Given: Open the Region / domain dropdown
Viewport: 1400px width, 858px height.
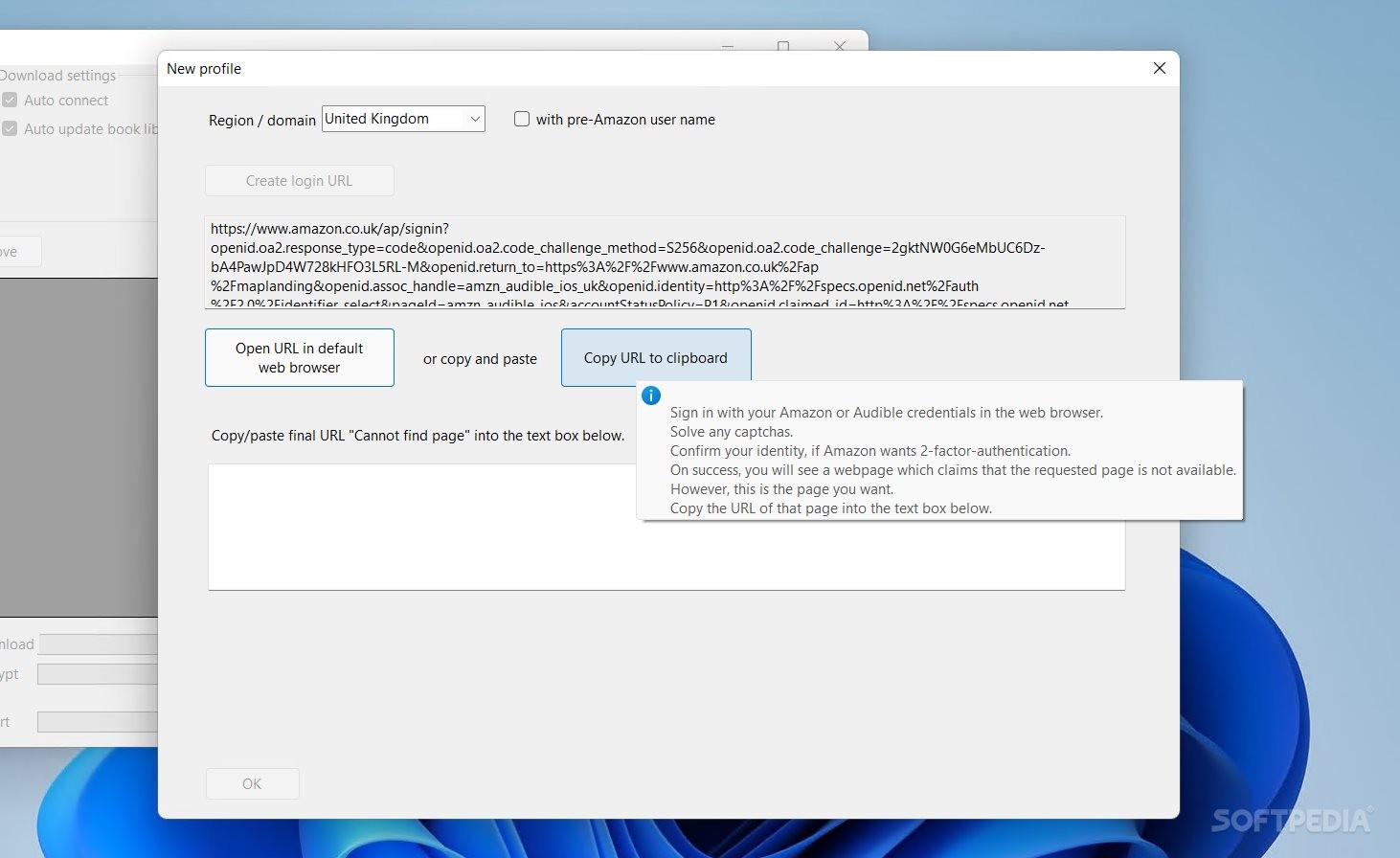Looking at the screenshot, I should (x=403, y=119).
